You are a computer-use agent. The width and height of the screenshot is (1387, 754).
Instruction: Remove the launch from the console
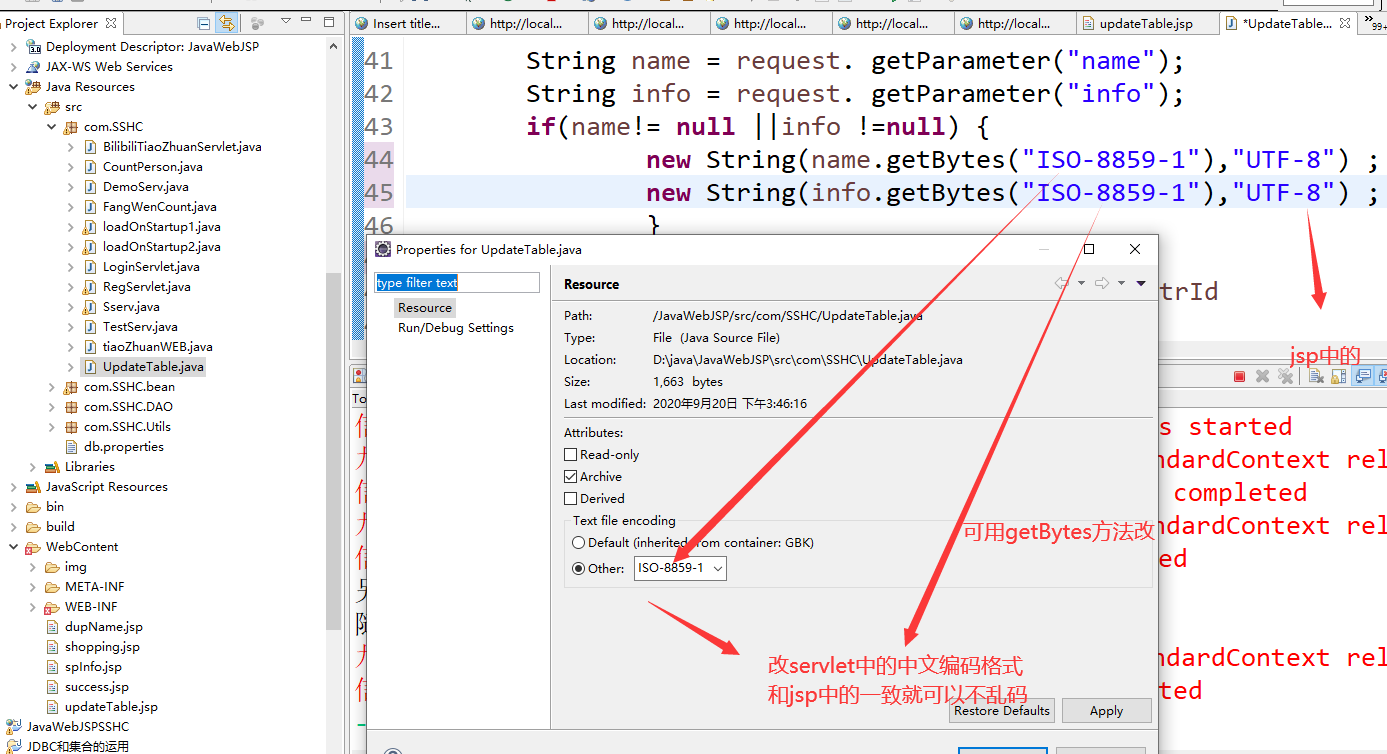pos(1262,377)
